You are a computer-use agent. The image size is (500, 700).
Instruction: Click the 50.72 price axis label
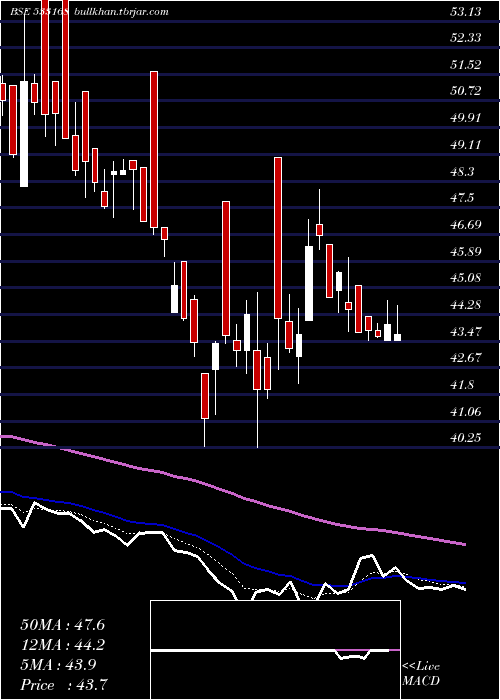466,91
